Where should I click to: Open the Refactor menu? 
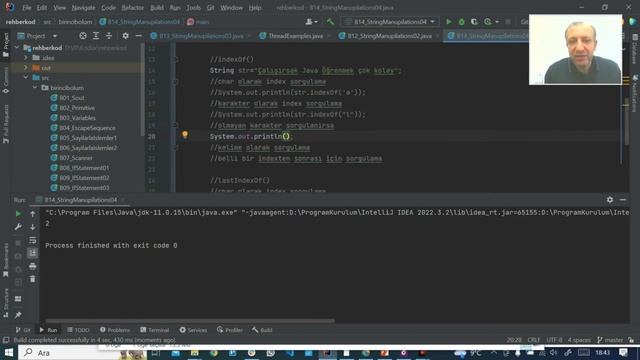click(x=133, y=8)
